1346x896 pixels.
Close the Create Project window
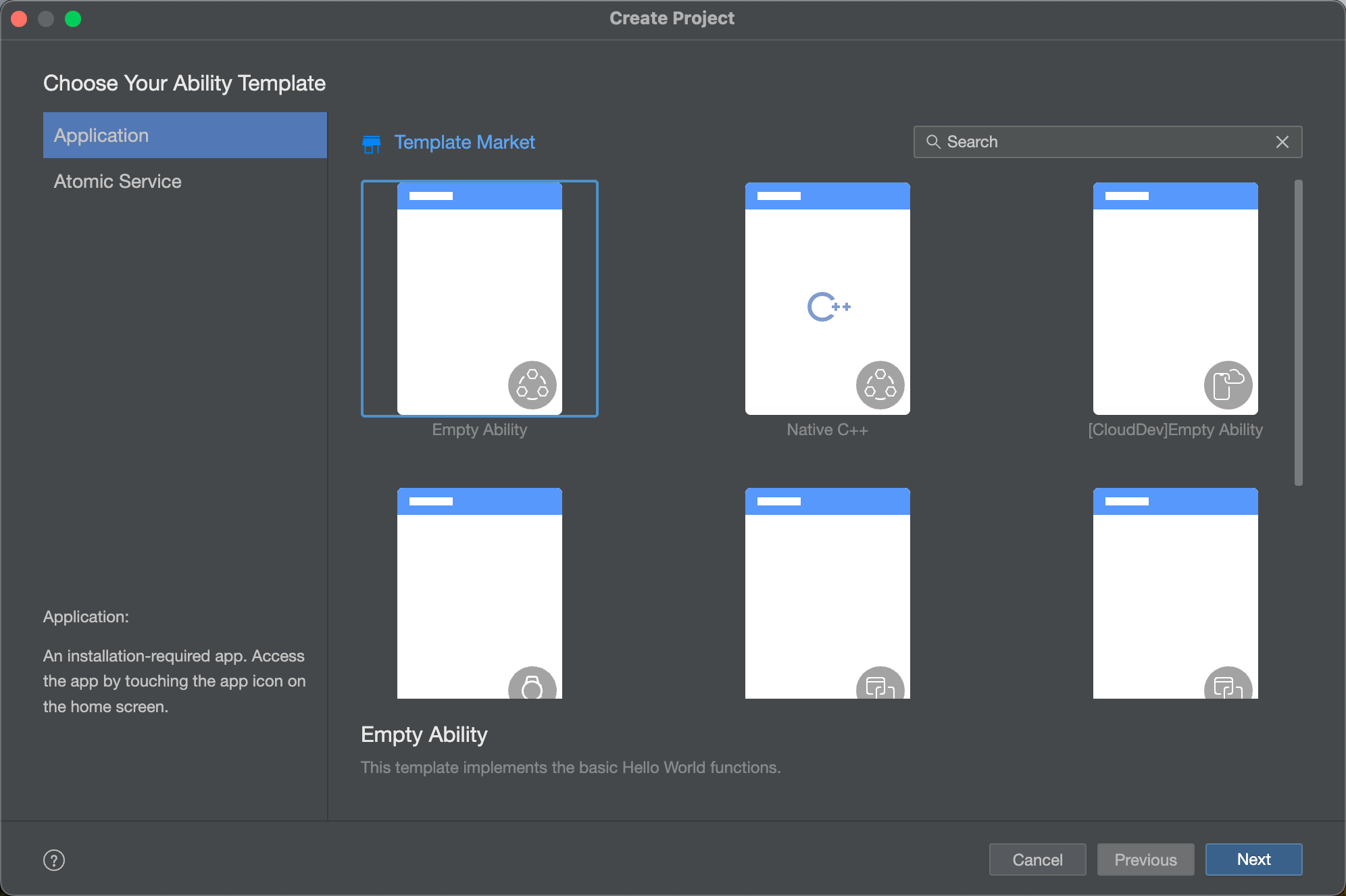coord(19,19)
